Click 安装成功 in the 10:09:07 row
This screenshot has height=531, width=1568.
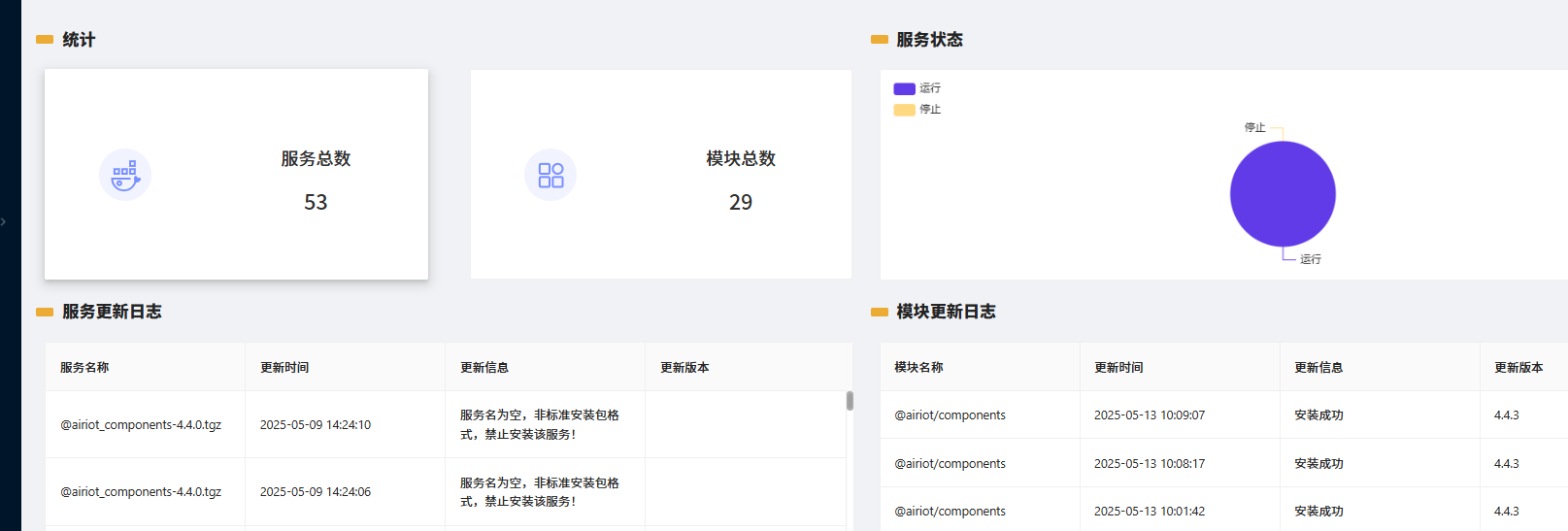click(x=1318, y=415)
